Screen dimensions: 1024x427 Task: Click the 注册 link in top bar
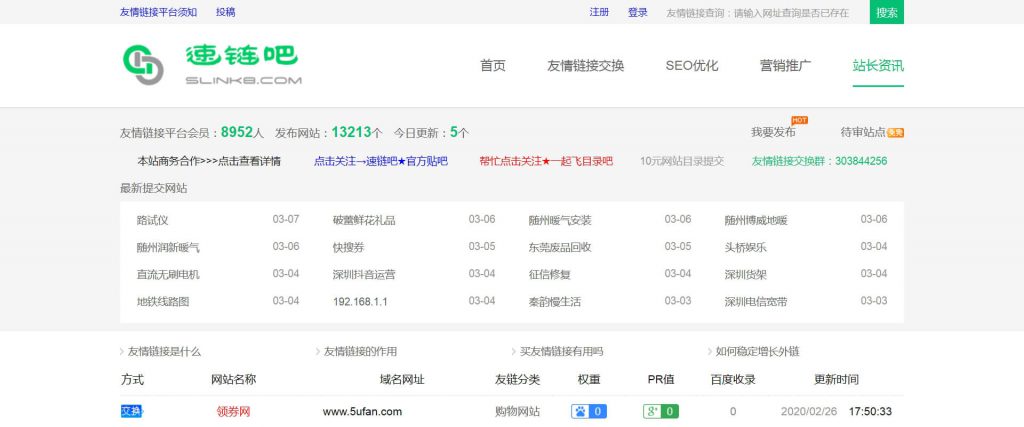point(599,12)
